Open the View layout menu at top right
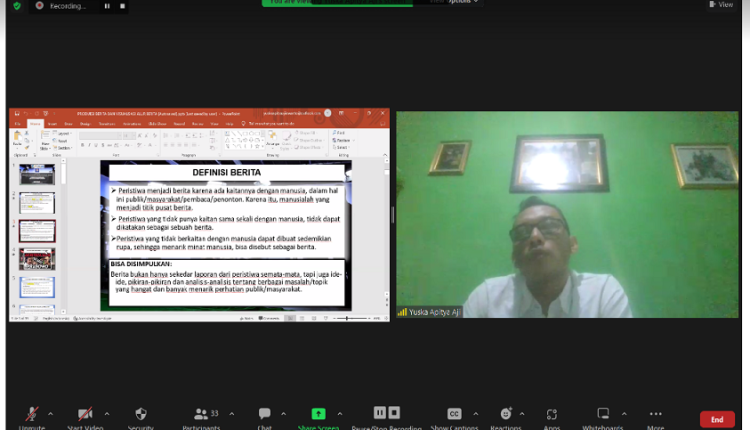 (x=721, y=4)
